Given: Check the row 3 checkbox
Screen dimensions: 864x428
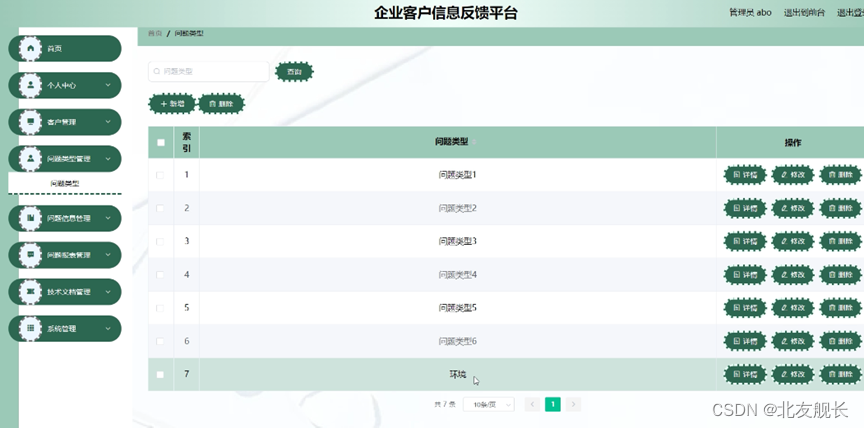Looking at the screenshot, I should click(x=160, y=241).
